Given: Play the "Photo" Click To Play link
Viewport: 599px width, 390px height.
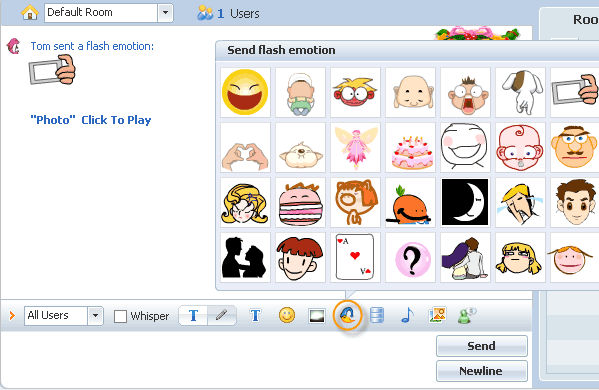Looking at the screenshot, I should [x=91, y=120].
